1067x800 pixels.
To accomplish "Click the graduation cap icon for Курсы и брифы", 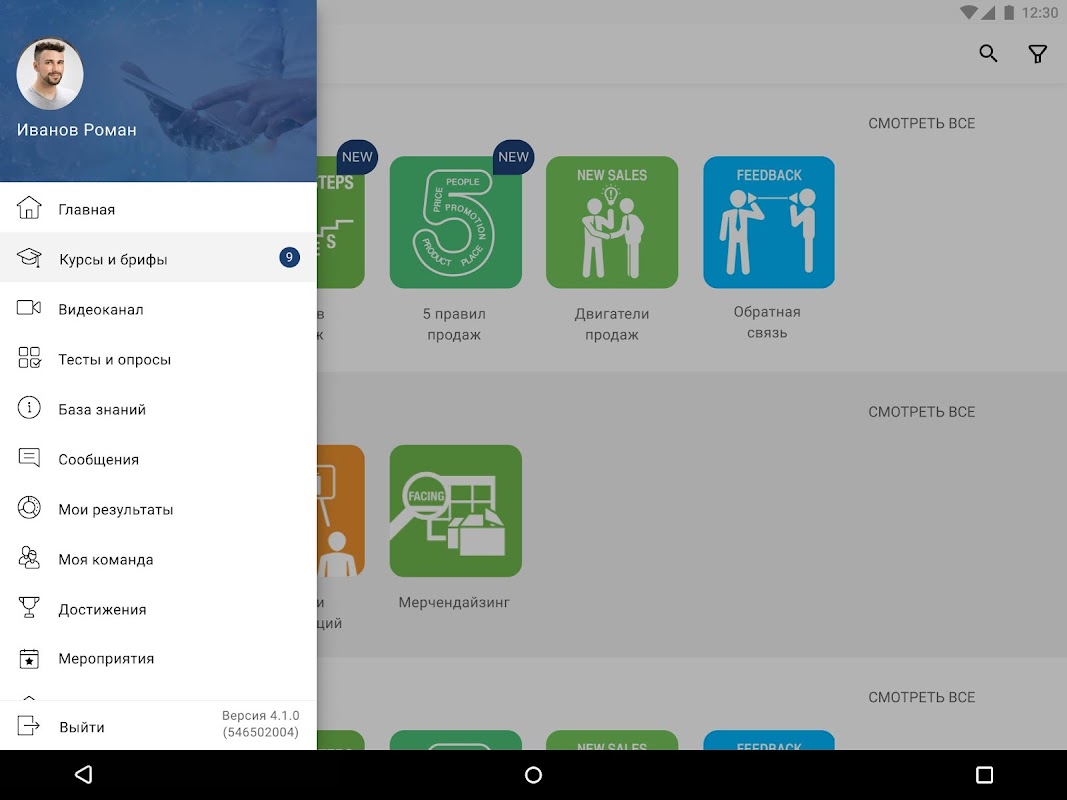I will pyautogui.click(x=29, y=258).
